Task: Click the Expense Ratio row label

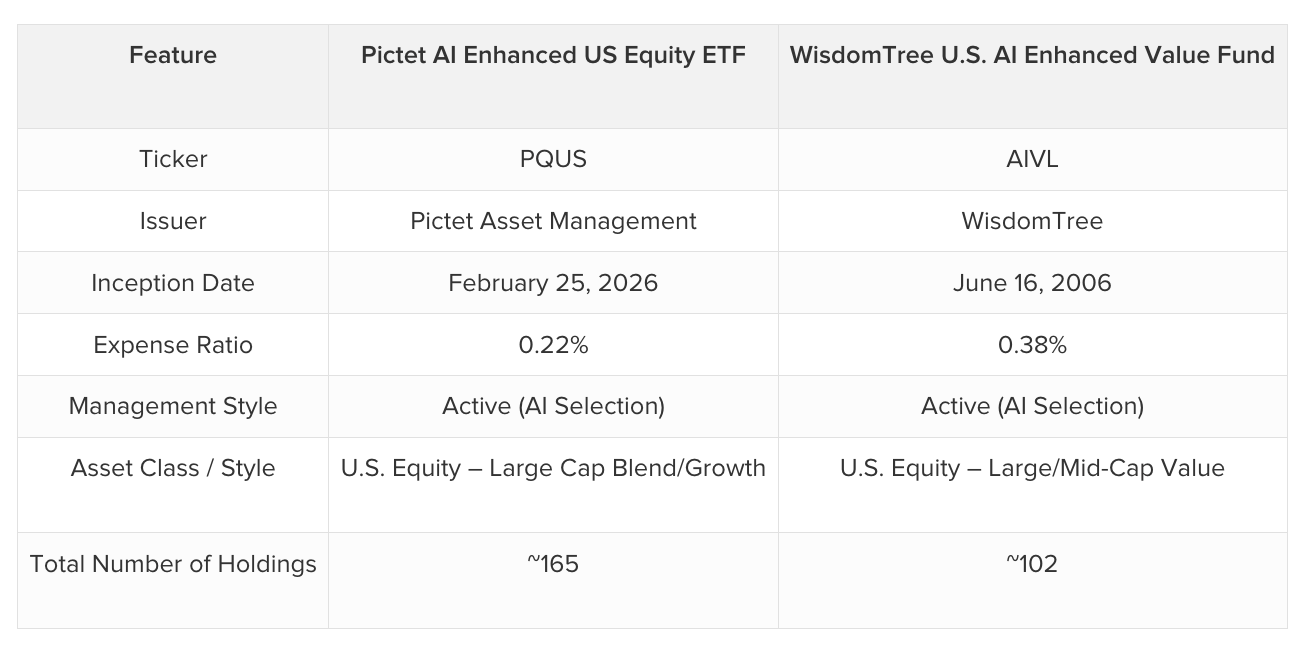Action: (x=173, y=345)
